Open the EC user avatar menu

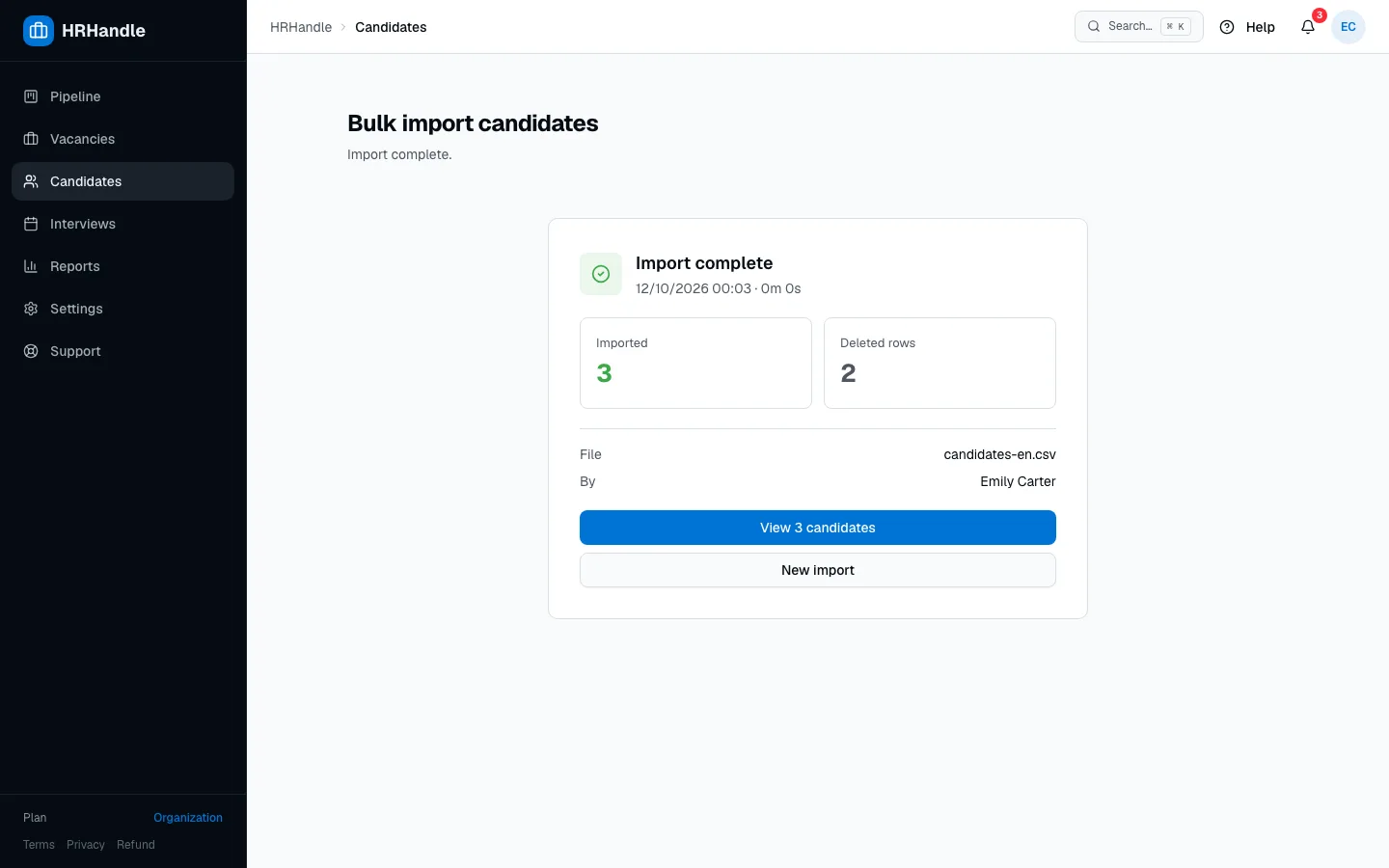[x=1348, y=27]
